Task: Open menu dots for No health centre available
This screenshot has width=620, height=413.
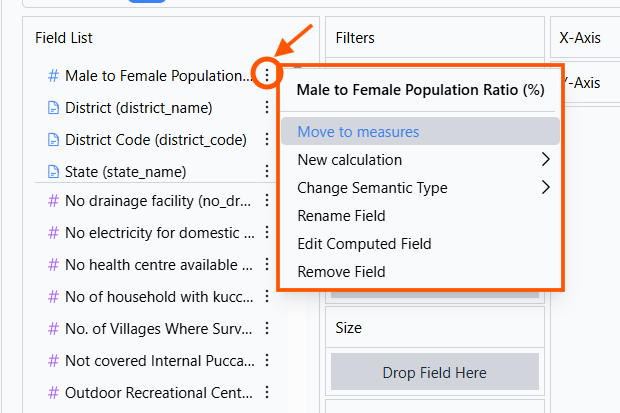Action: click(x=266, y=265)
